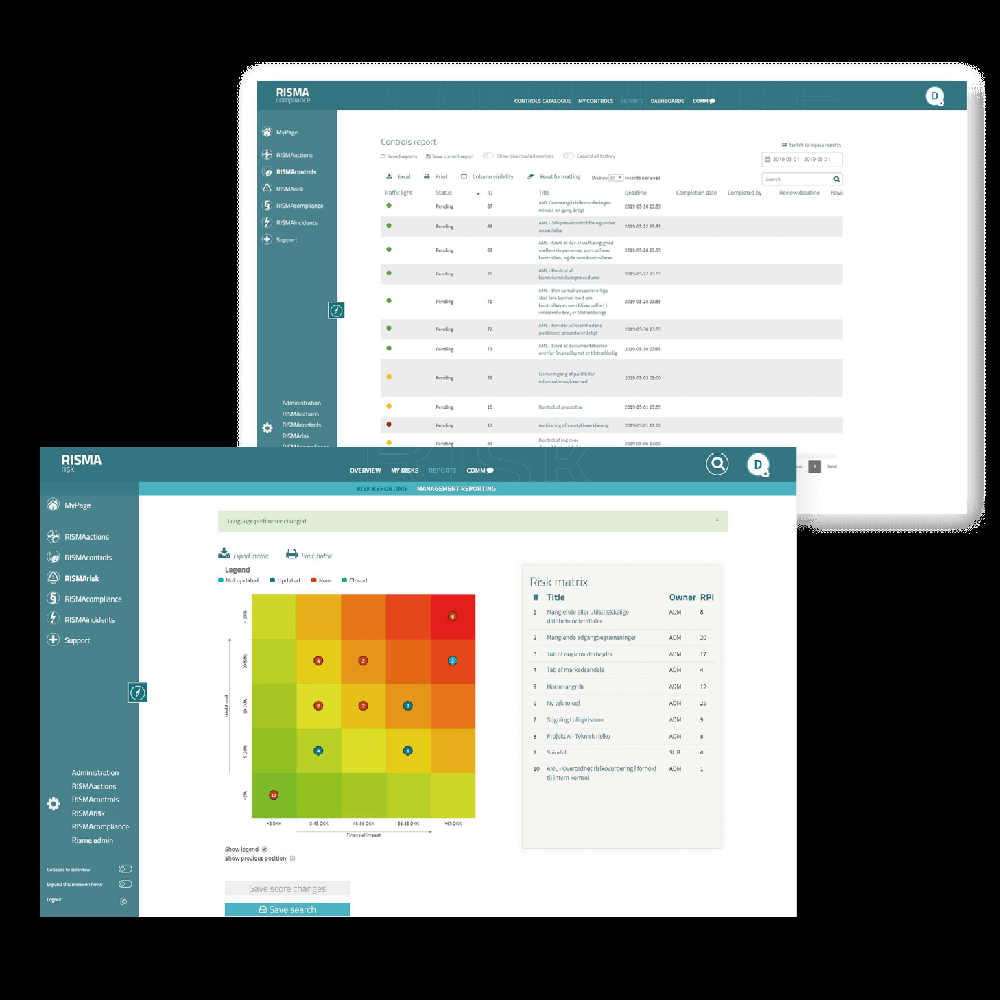The image size is (1000, 1000).
Task: Switch to the Management Reporting sub-tab
Action: (x=457, y=489)
